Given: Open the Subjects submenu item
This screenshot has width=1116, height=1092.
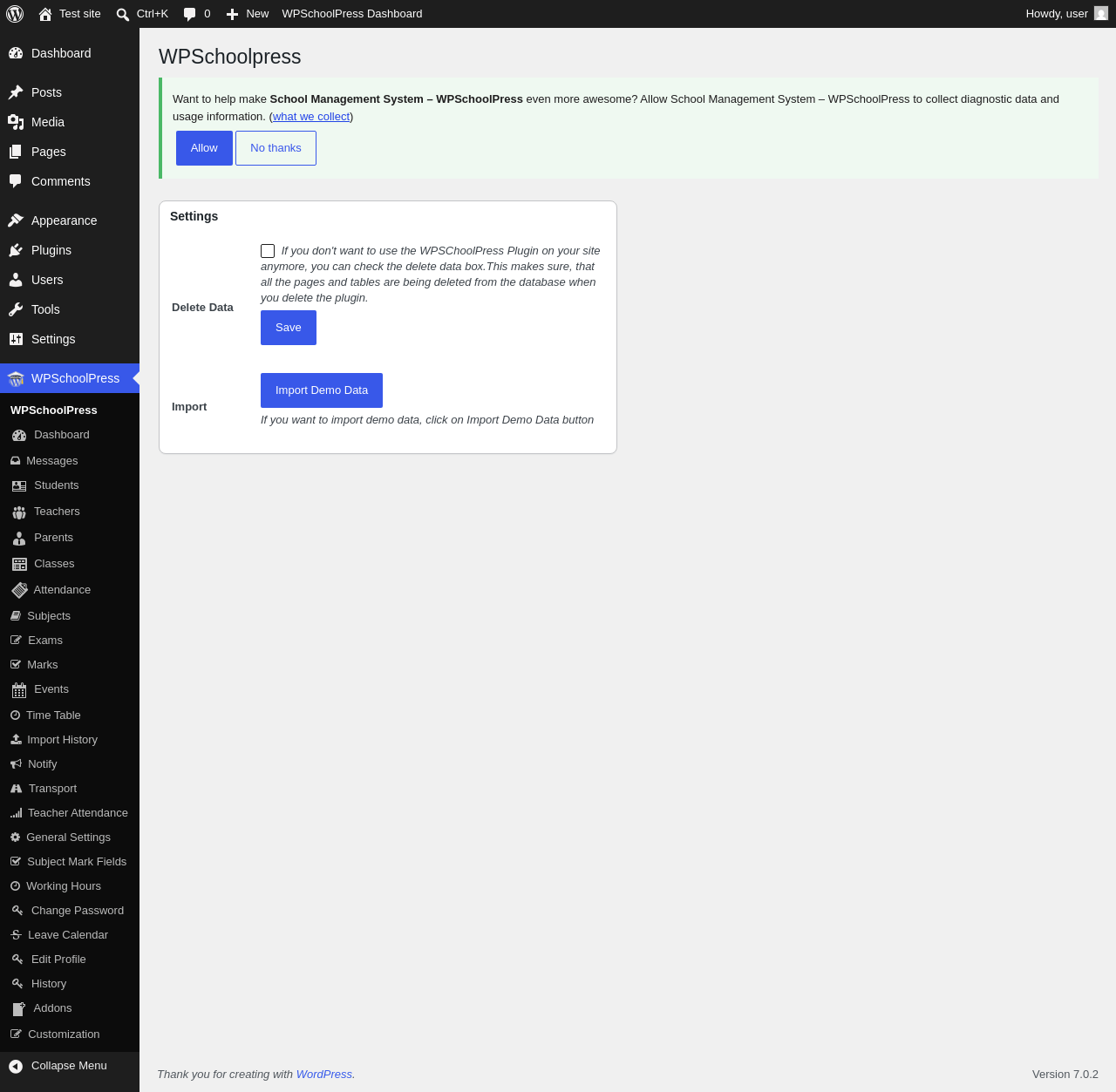Looking at the screenshot, I should pos(70,615).
